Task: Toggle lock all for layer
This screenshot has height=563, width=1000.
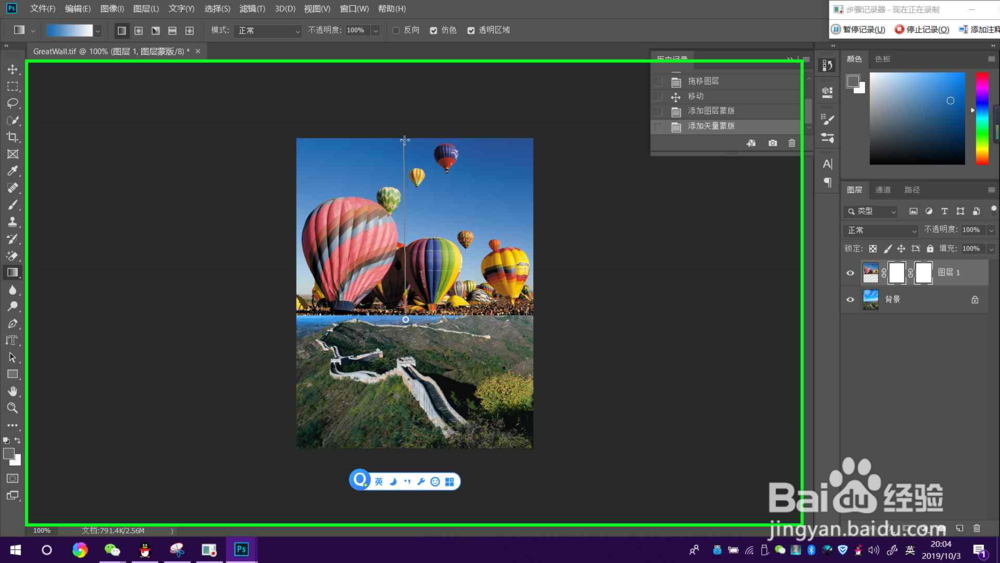Action: tap(930, 249)
